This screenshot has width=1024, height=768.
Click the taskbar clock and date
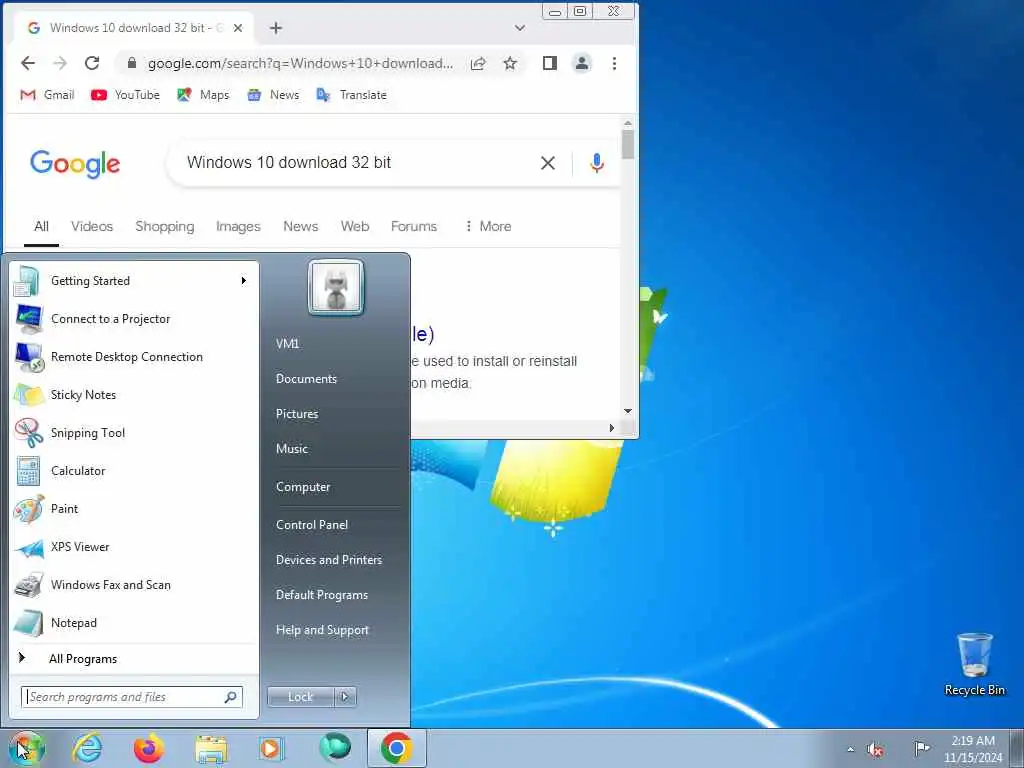[973, 749]
